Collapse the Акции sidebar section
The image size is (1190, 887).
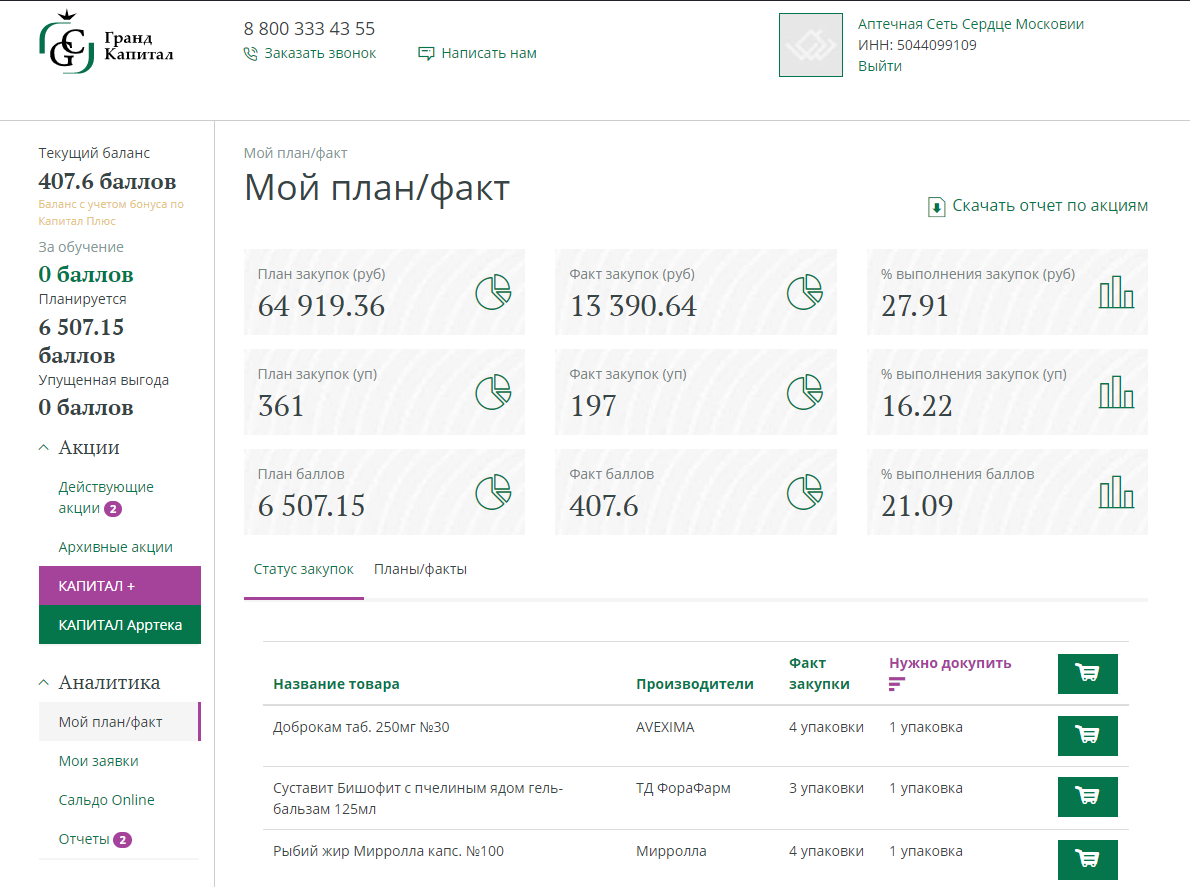tap(44, 448)
